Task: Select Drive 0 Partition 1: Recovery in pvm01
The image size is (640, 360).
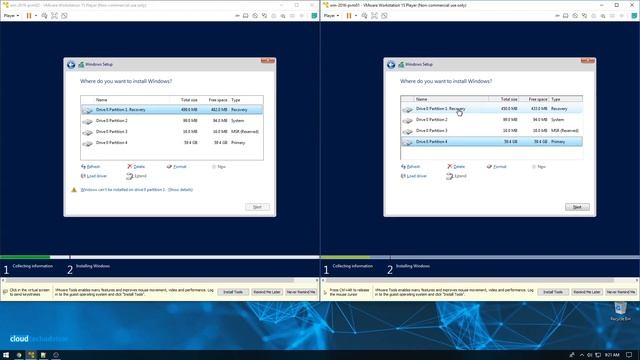Action: click(492, 109)
